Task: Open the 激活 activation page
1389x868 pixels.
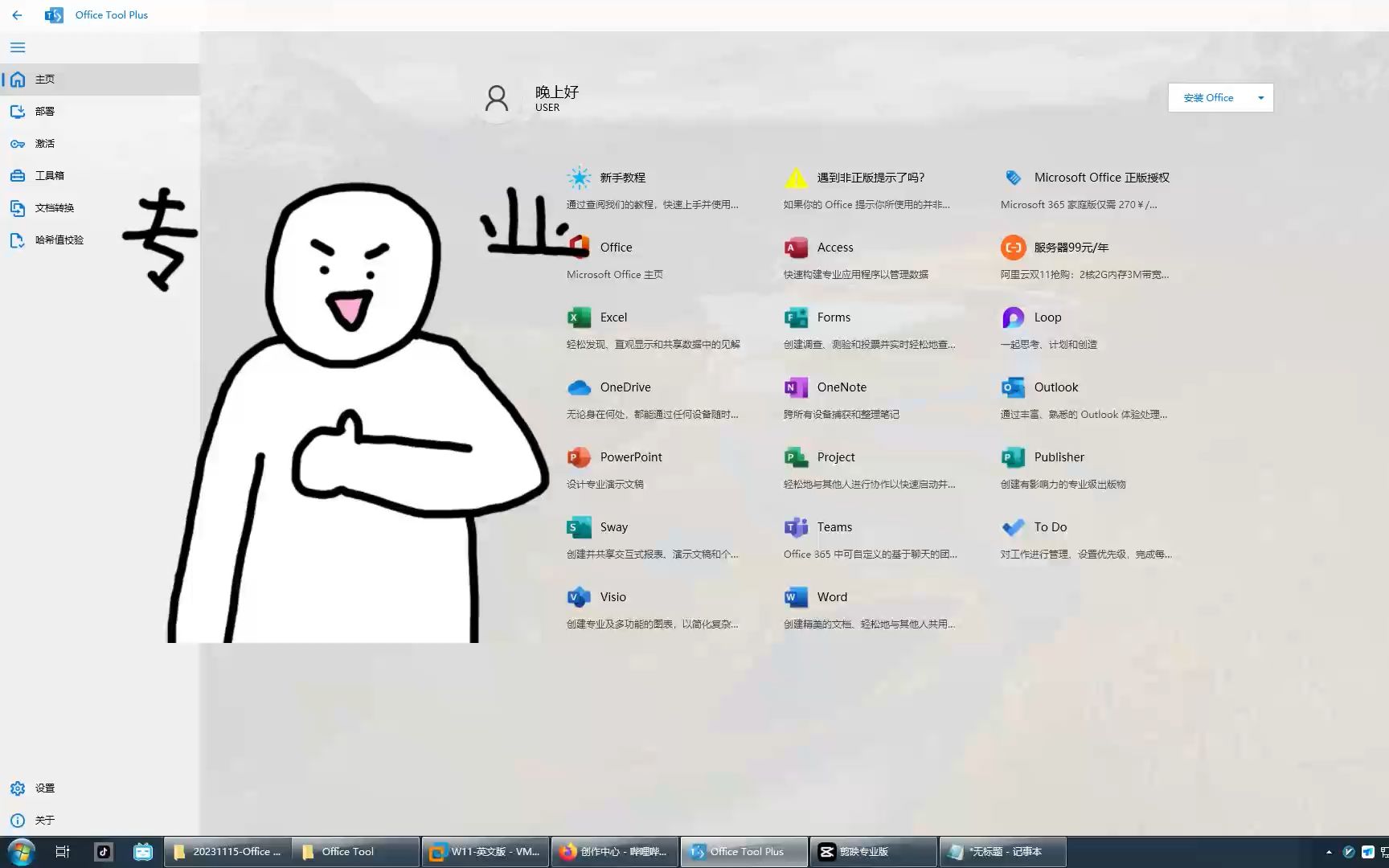Action: [100, 144]
